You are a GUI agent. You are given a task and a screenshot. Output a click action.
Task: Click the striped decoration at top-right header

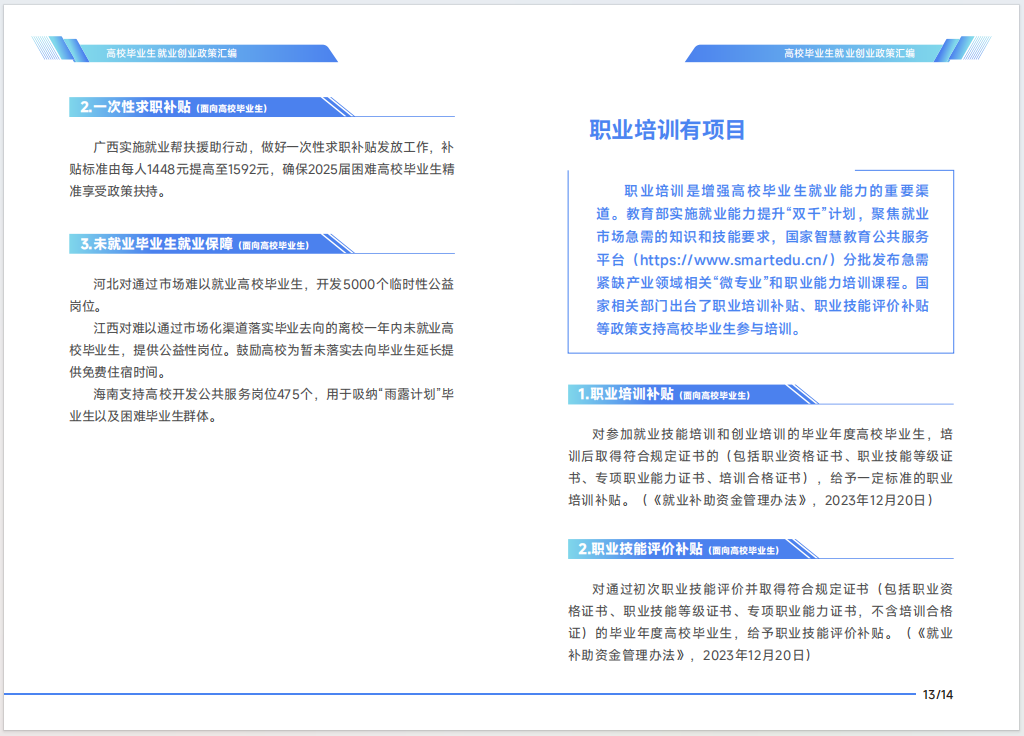(x=966, y=48)
